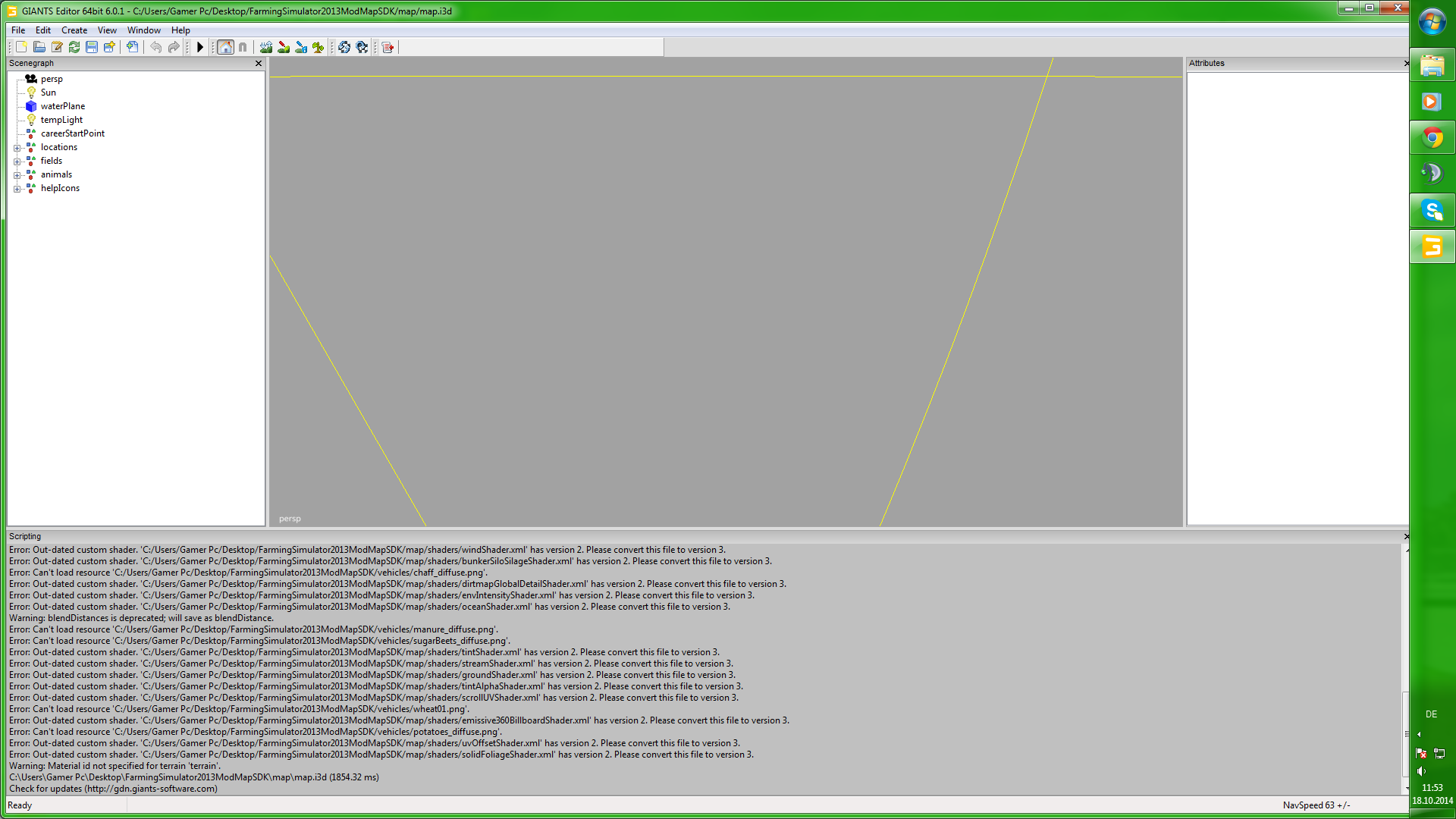Toggle the magnet snap button
Viewport: 1456px width, 819px height.
click(x=243, y=47)
